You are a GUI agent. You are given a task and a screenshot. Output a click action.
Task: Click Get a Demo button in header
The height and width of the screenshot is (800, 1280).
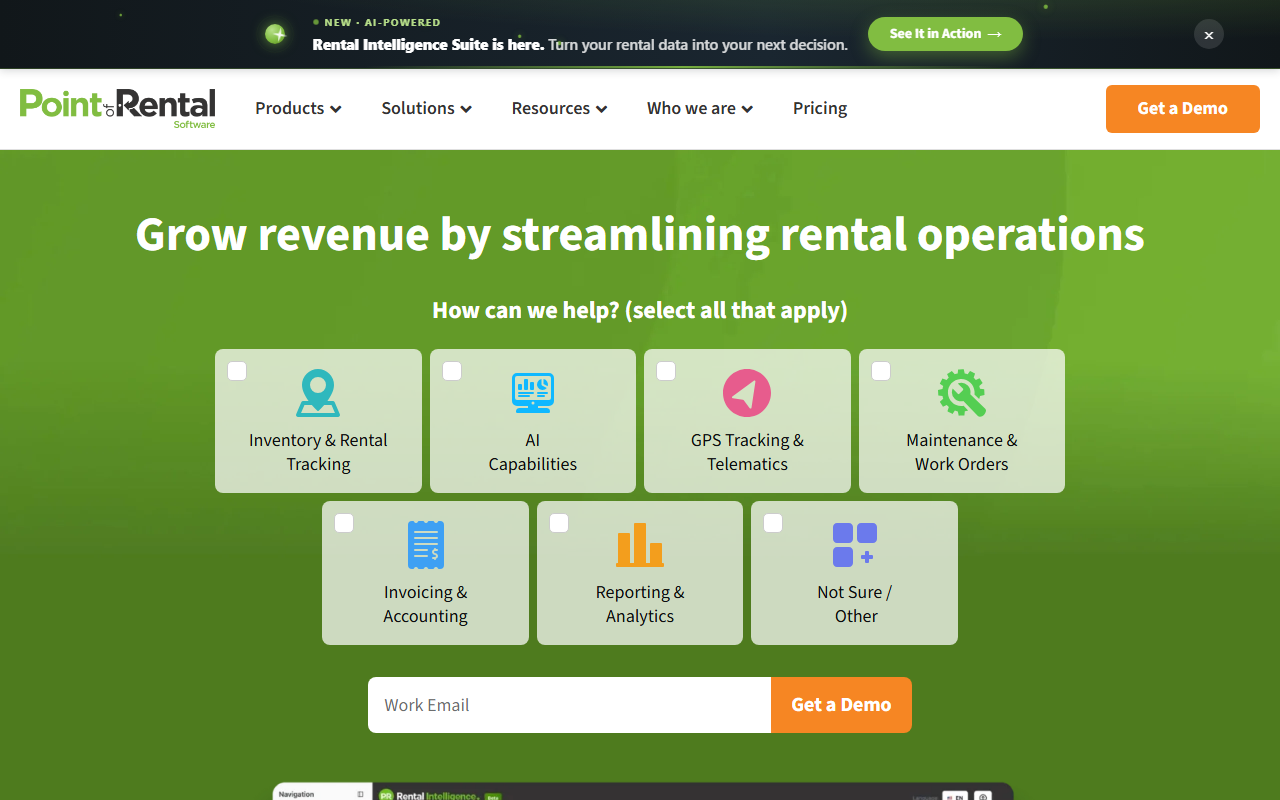(x=1183, y=108)
